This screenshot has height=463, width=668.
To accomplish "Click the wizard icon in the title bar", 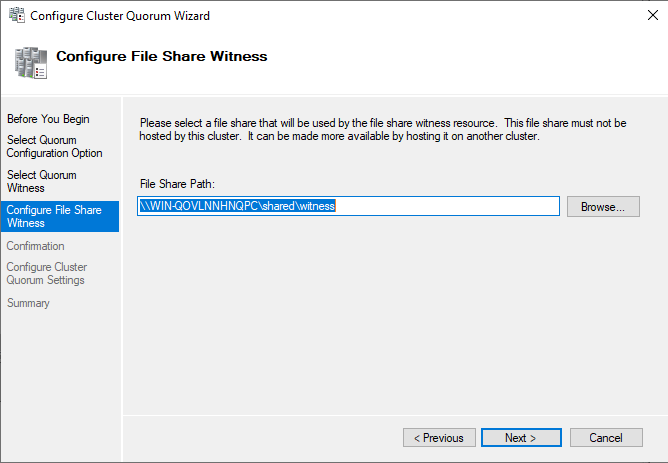I will coord(14,16).
